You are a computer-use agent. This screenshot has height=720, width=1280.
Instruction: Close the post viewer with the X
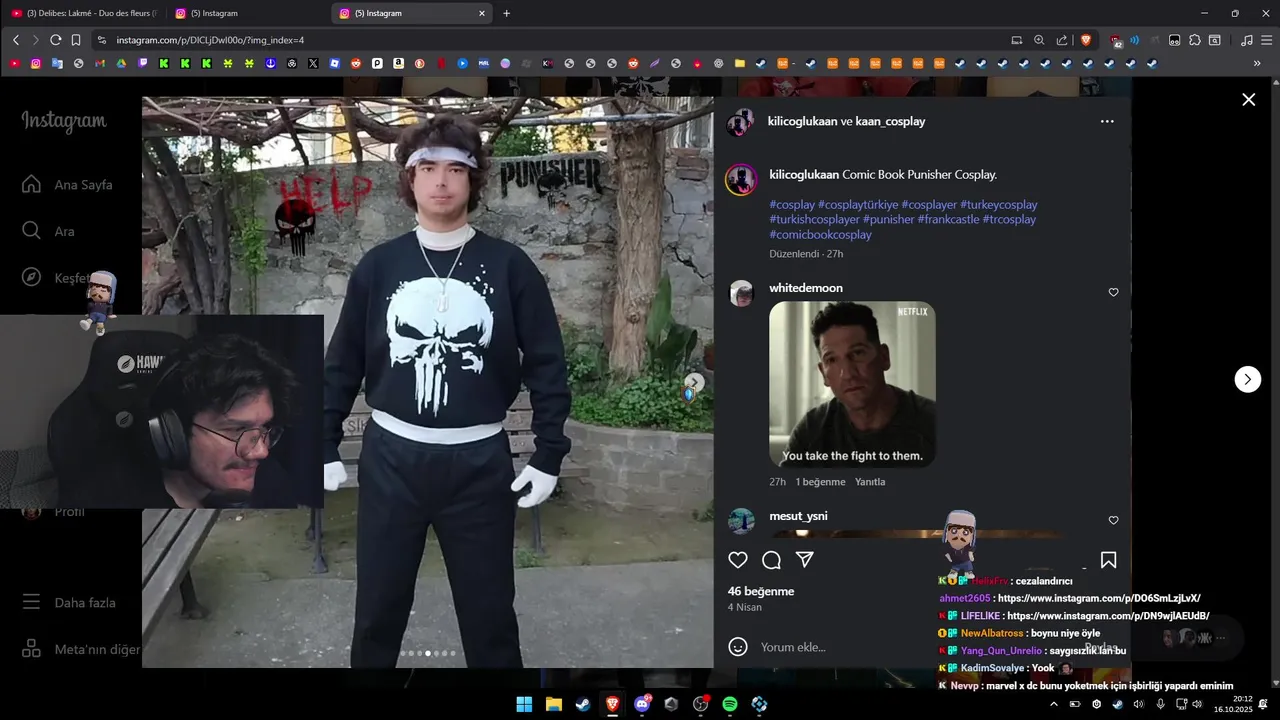[1248, 99]
